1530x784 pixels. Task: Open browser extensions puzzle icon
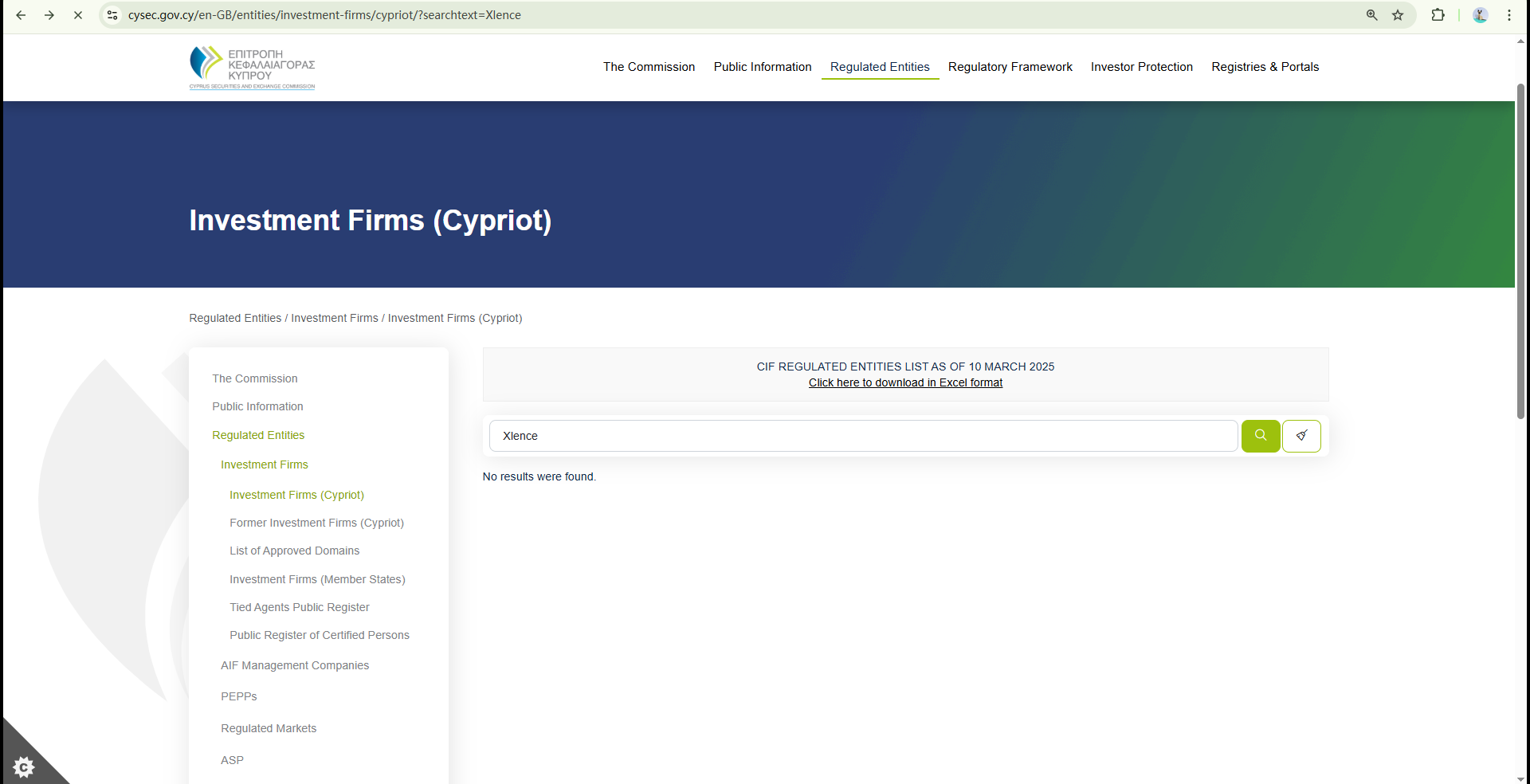[x=1438, y=15]
